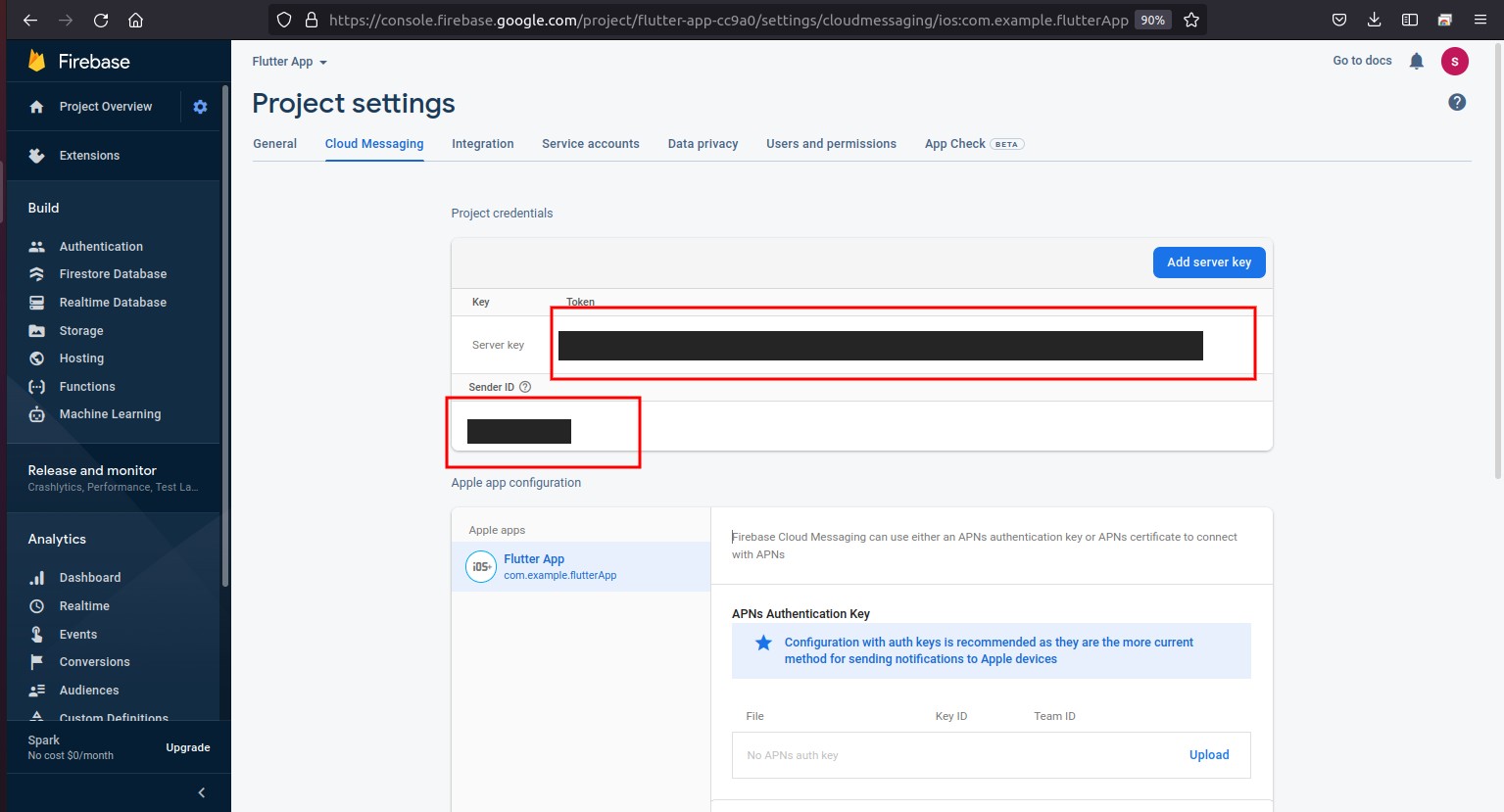Screen dimensions: 1504x812
Task: Open the Go to docs link
Action: [x=1362, y=61]
